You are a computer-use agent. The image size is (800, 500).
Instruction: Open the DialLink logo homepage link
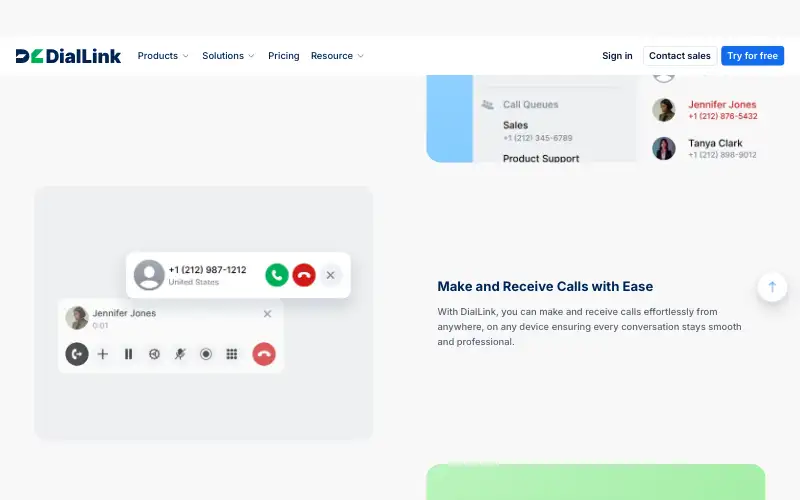(68, 56)
